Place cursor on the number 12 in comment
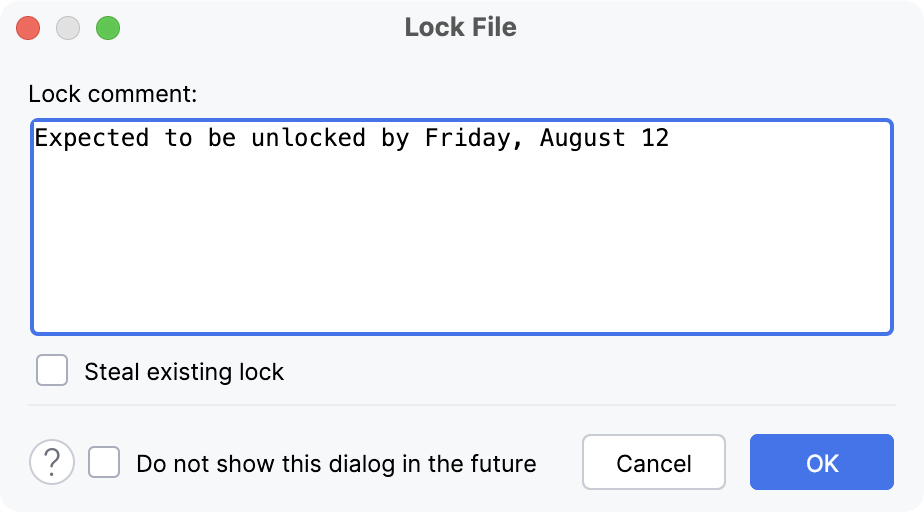This screenshot has height=512, width=924. 655,138
